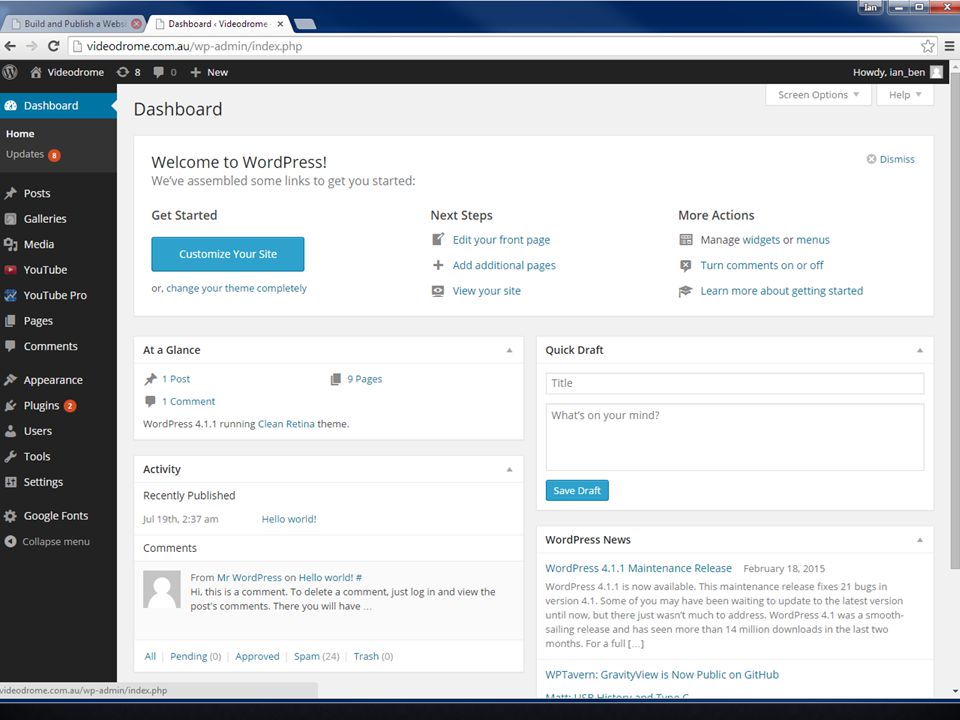Open Edit your front page link
The width and height of the screenshot is (960, 720).
click(x=501, y=240)
